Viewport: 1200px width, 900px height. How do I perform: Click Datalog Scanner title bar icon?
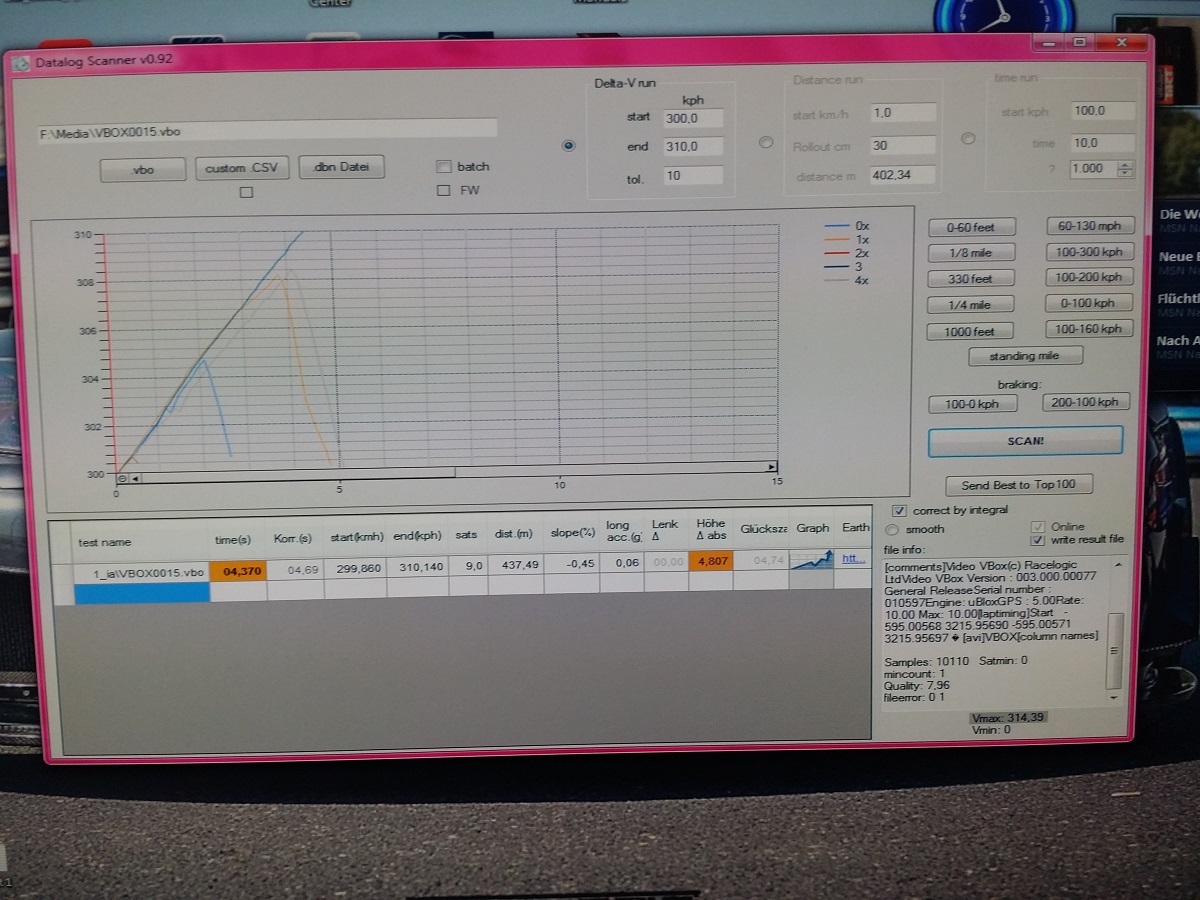[22, 62]
